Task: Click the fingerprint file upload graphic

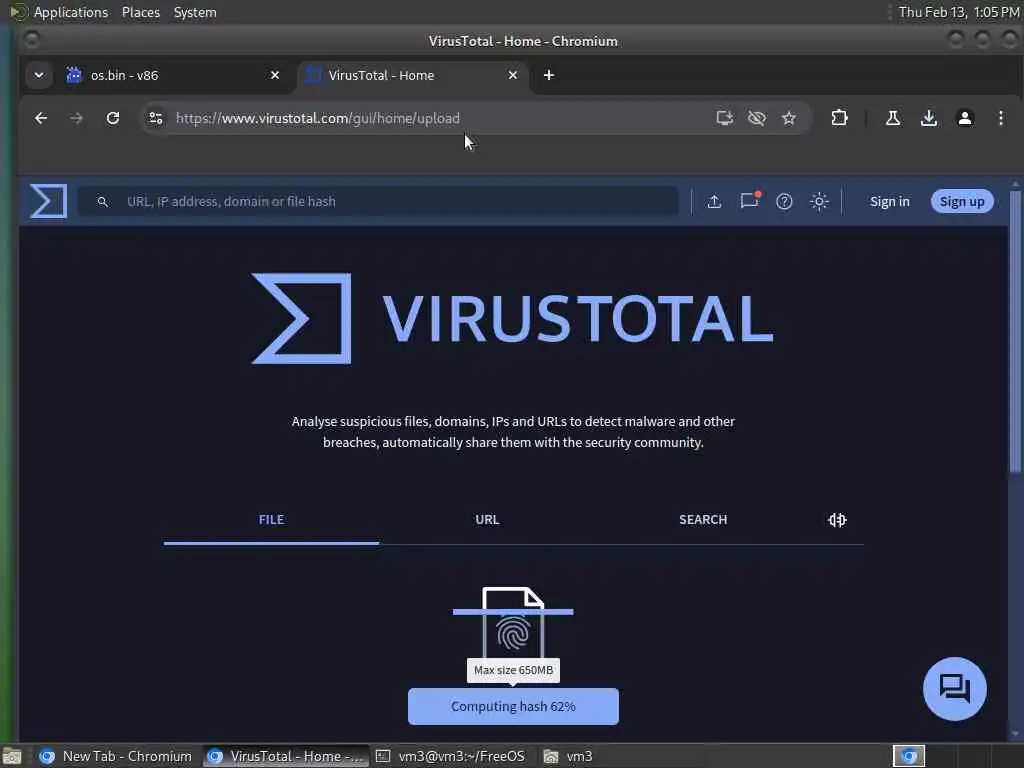Action: [x=513, y=624]
